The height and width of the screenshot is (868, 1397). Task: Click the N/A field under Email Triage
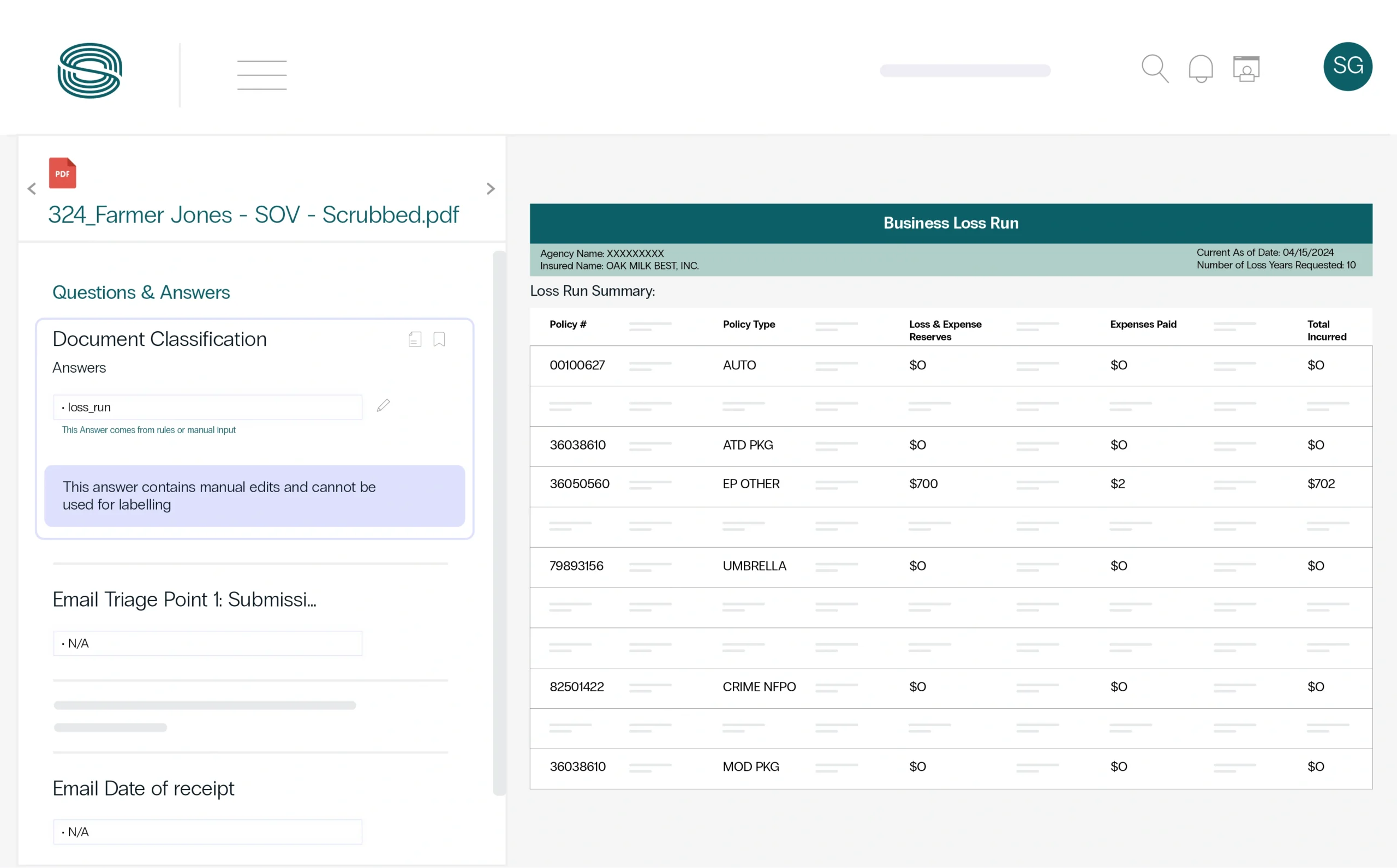coord(207,643)
